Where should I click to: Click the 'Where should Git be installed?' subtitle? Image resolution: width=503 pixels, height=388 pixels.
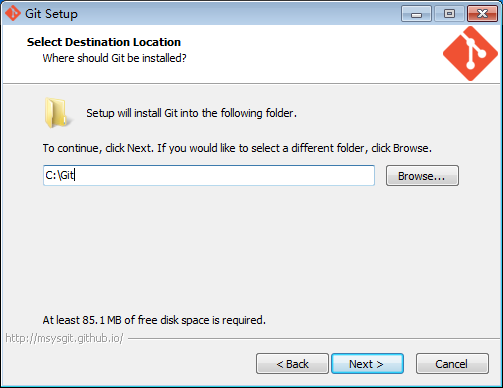(x=114, y=58)
